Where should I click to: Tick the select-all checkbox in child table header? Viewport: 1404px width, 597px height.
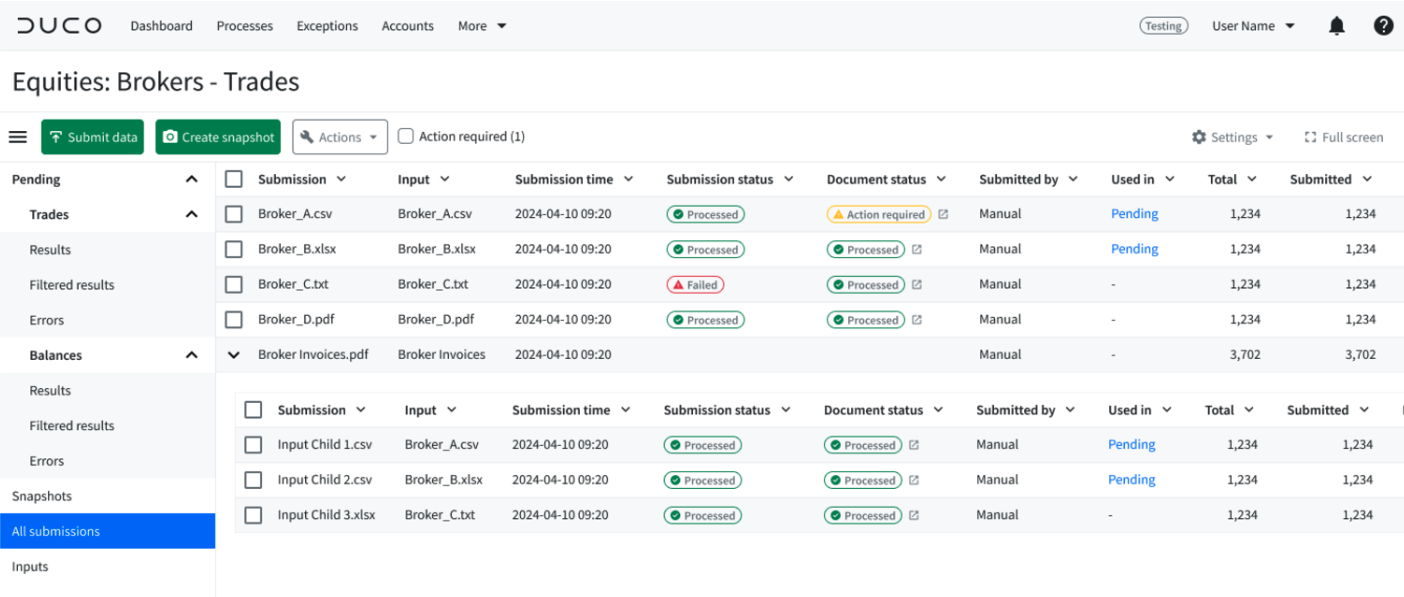pyautogui.click(x=254, y=410)
